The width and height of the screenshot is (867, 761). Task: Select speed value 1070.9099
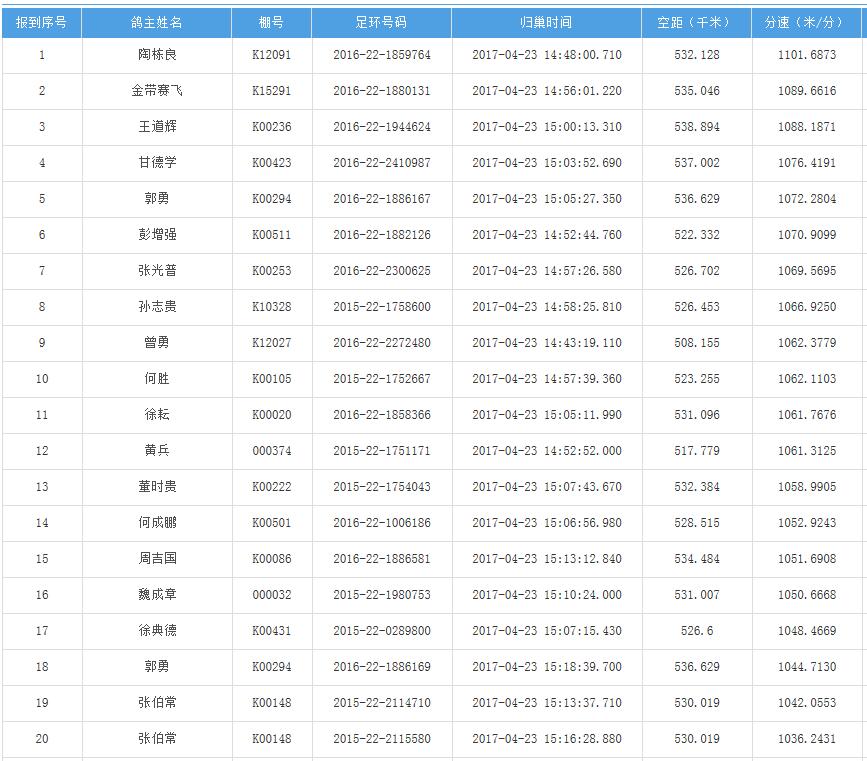point(806,235)
